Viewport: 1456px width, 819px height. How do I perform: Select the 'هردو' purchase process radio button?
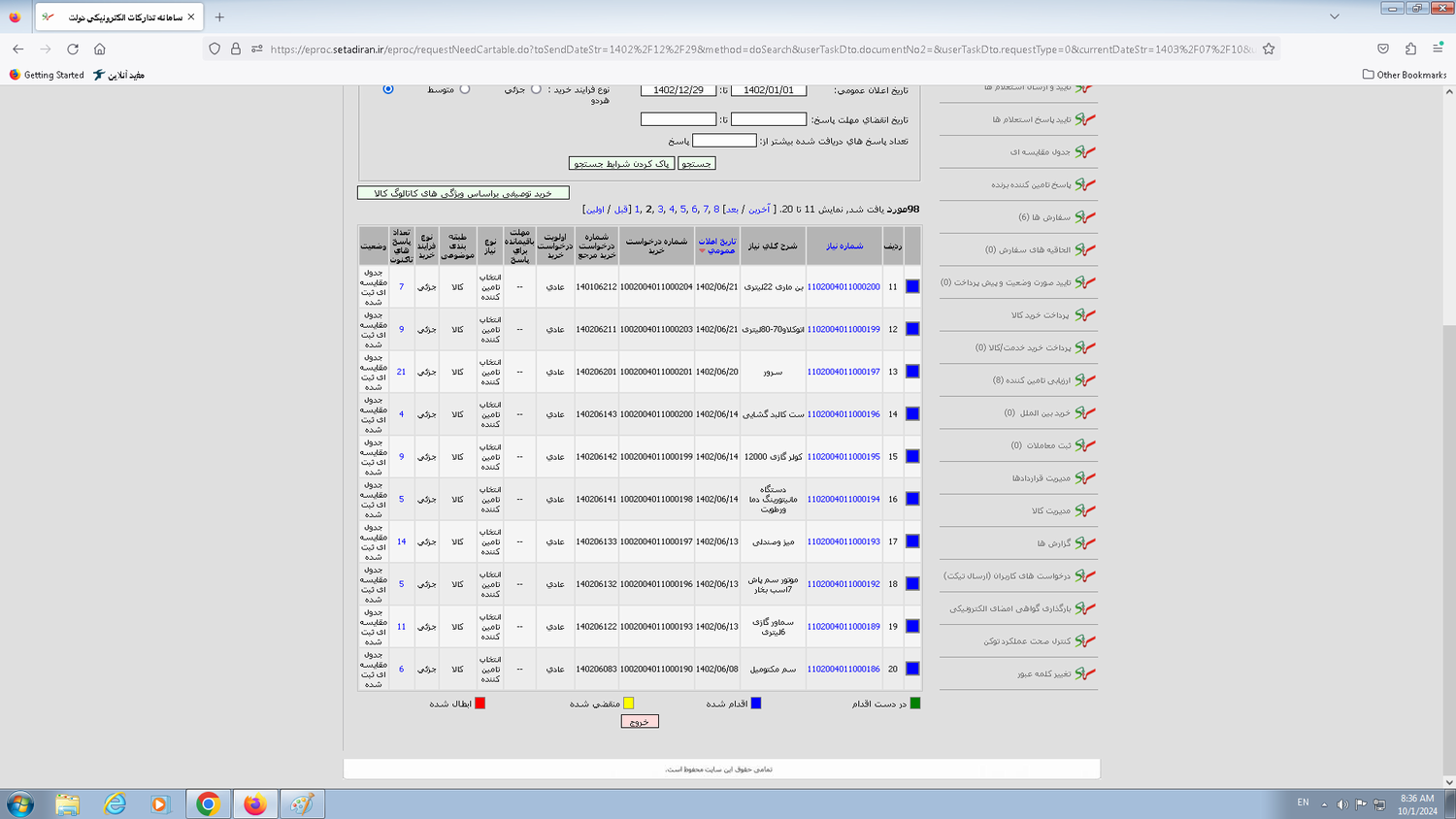point(388,89)
